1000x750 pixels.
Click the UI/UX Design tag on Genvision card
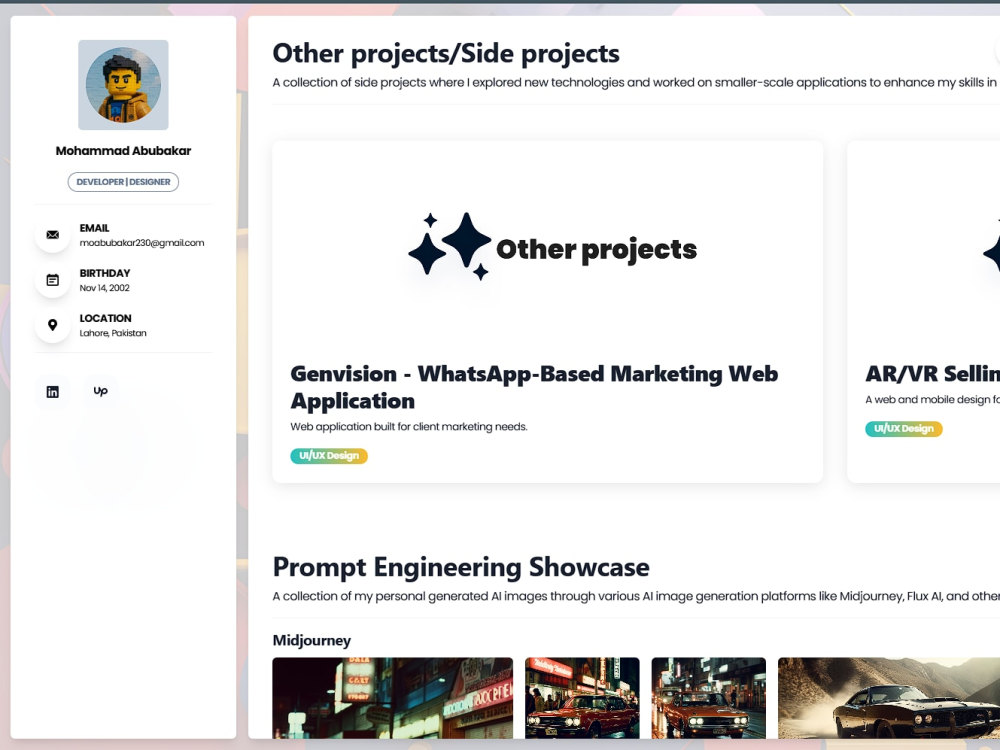click(x=329, y=456)
